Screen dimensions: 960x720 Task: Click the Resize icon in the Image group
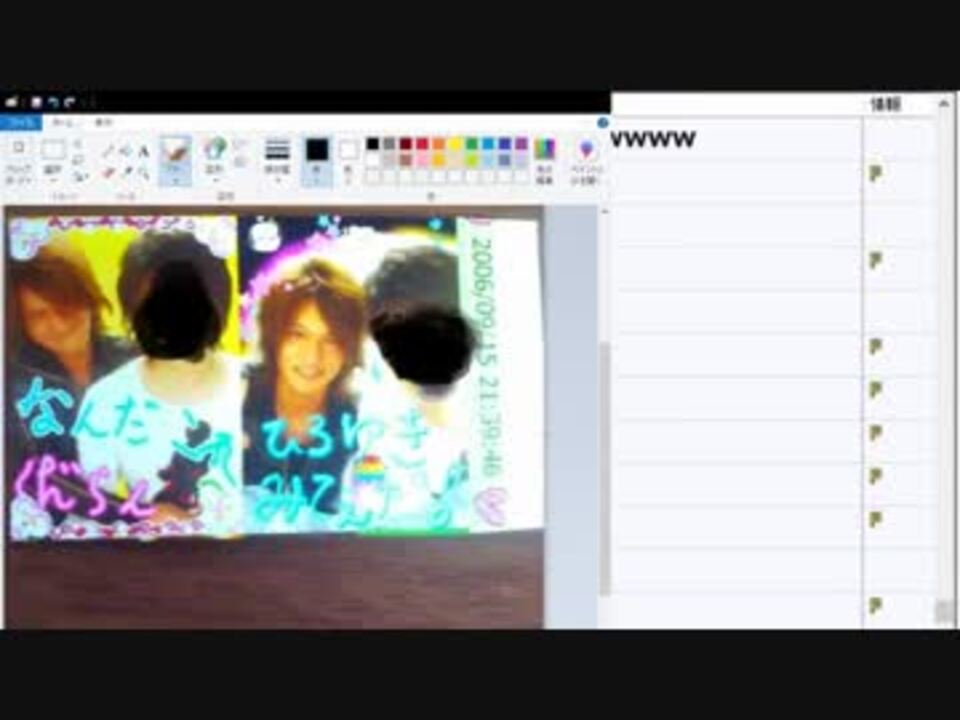click(x=78, y=160)
